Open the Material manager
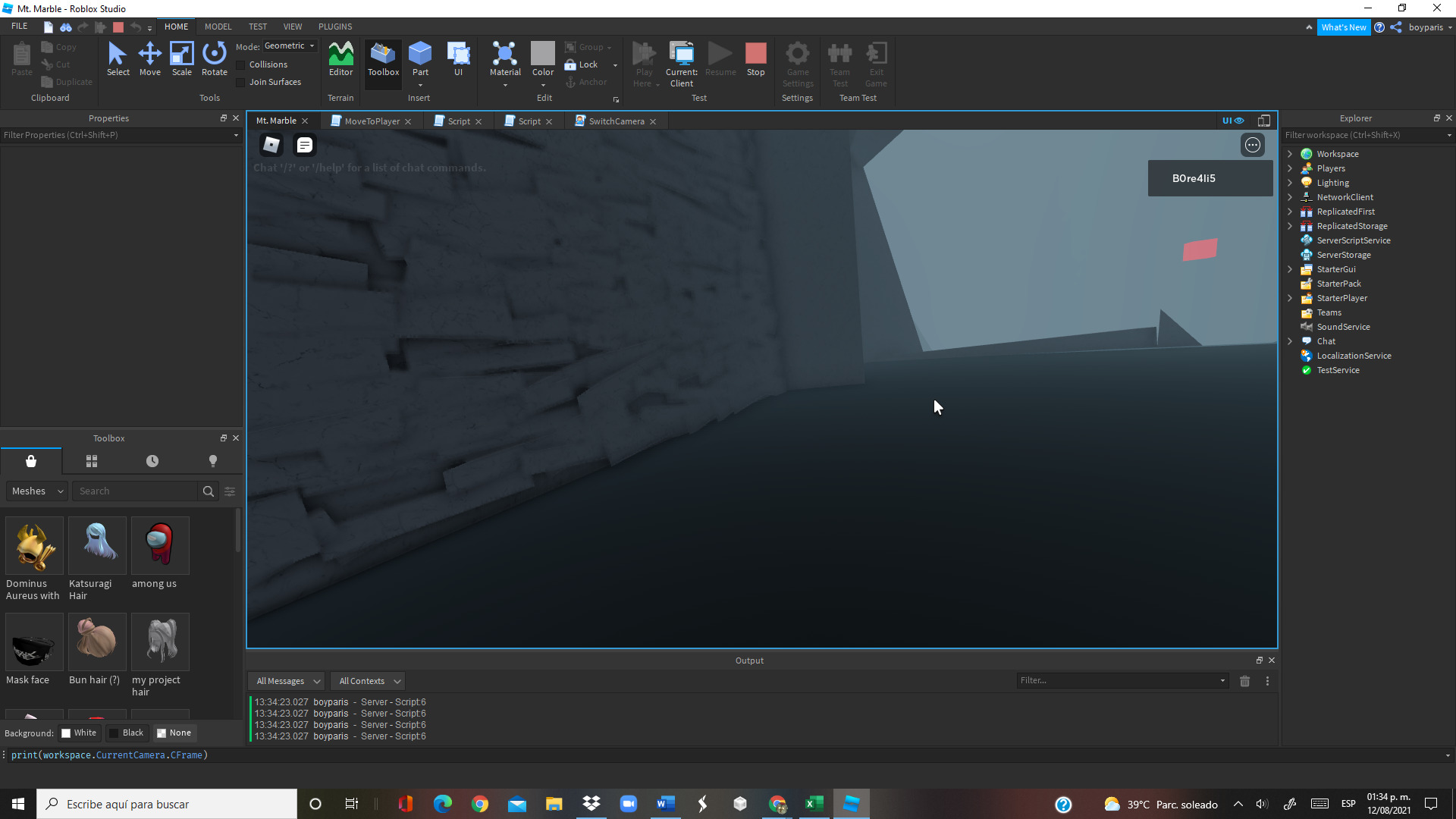The width and height of the screenshot is (1456, 819). pos(504,58)
